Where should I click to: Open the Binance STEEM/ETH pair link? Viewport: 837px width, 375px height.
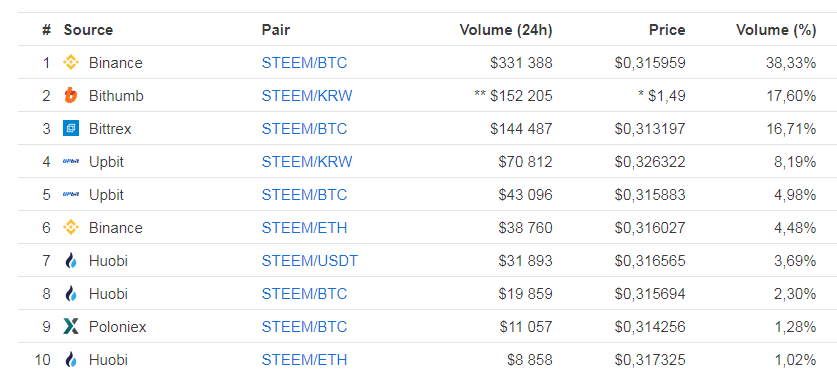point(304,228)
